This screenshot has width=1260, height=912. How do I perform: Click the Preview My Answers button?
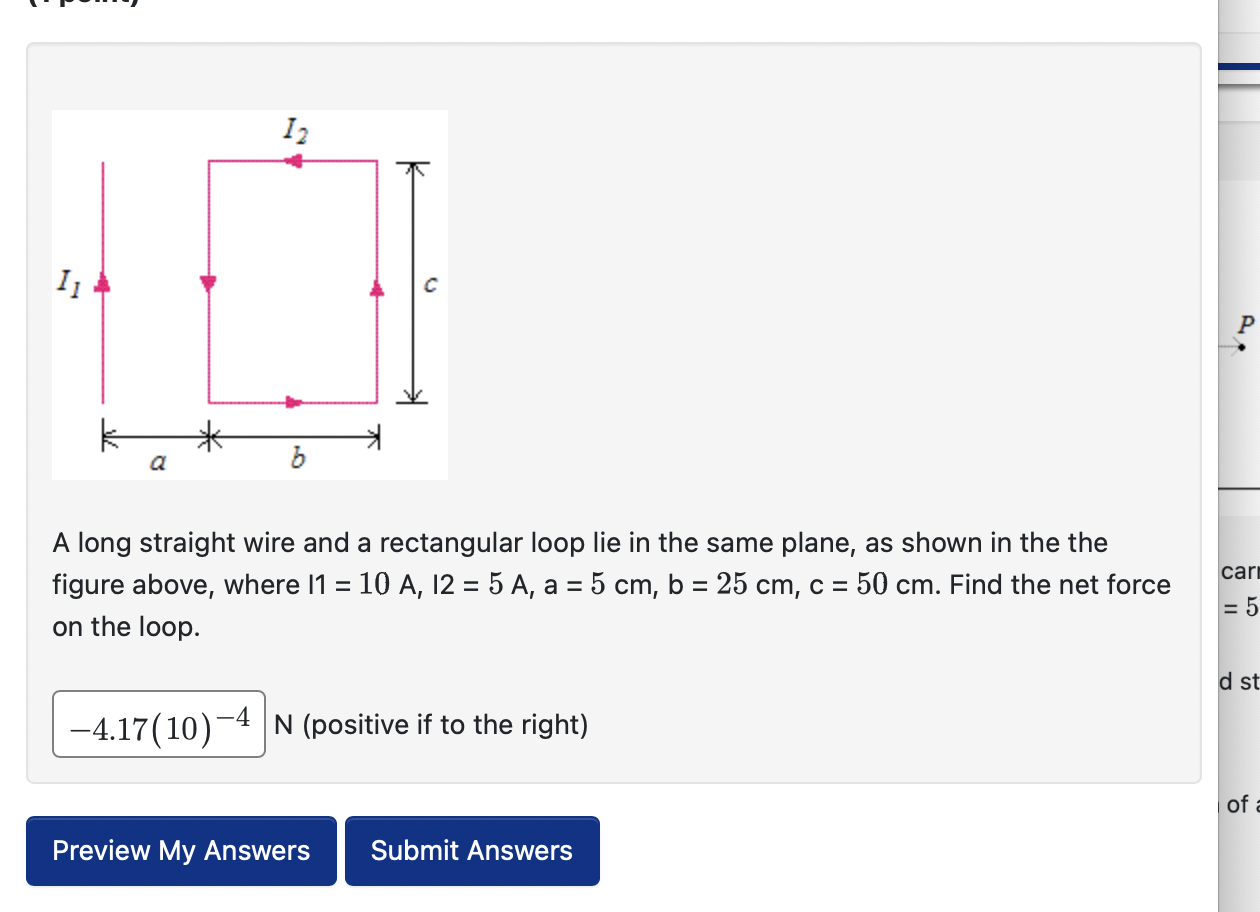click(181, 851)
